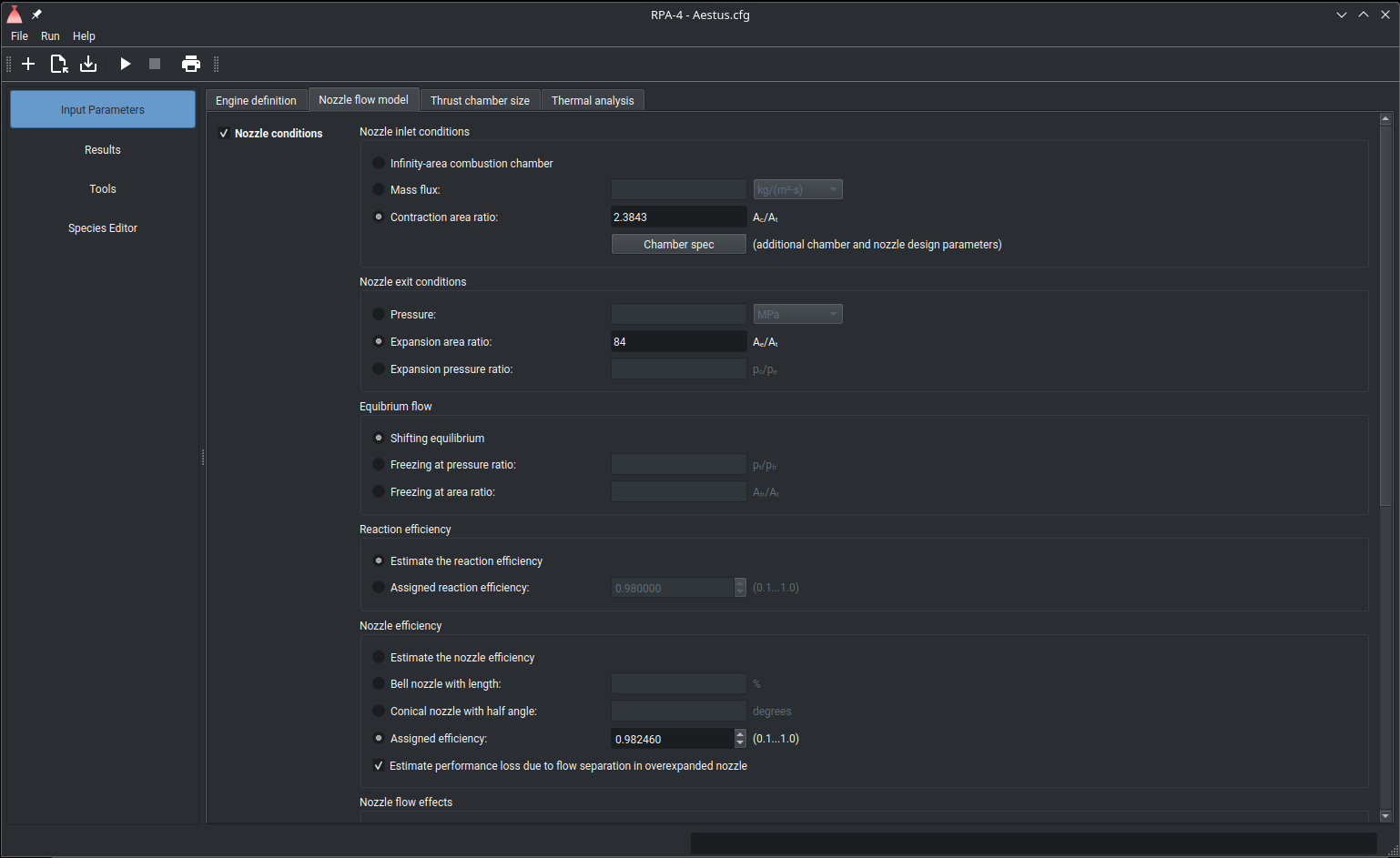Click the Open file icon in toolbar
1400x858 pixels.
[x=59, y=64]
